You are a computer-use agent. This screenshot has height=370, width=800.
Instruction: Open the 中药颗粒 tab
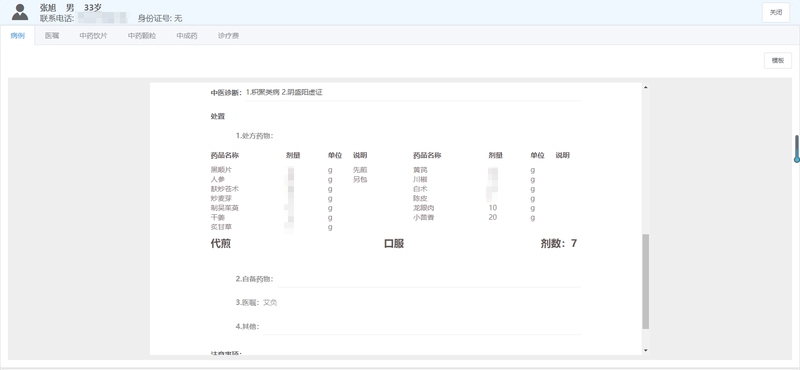pyautogui.click(x=142, y=36)
